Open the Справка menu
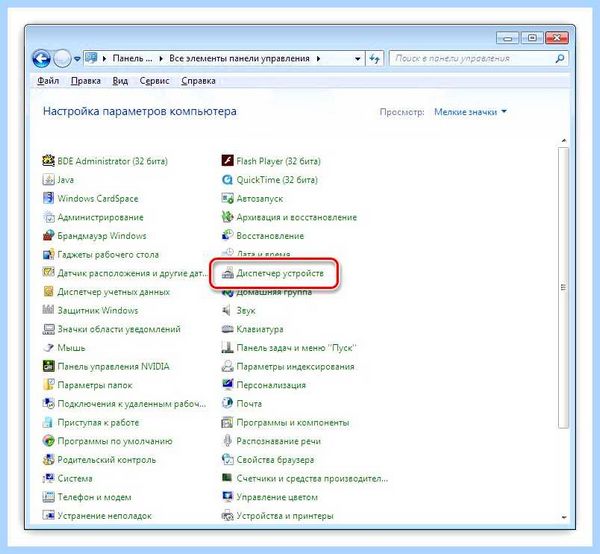600x554 pixels. coord(198,81)
